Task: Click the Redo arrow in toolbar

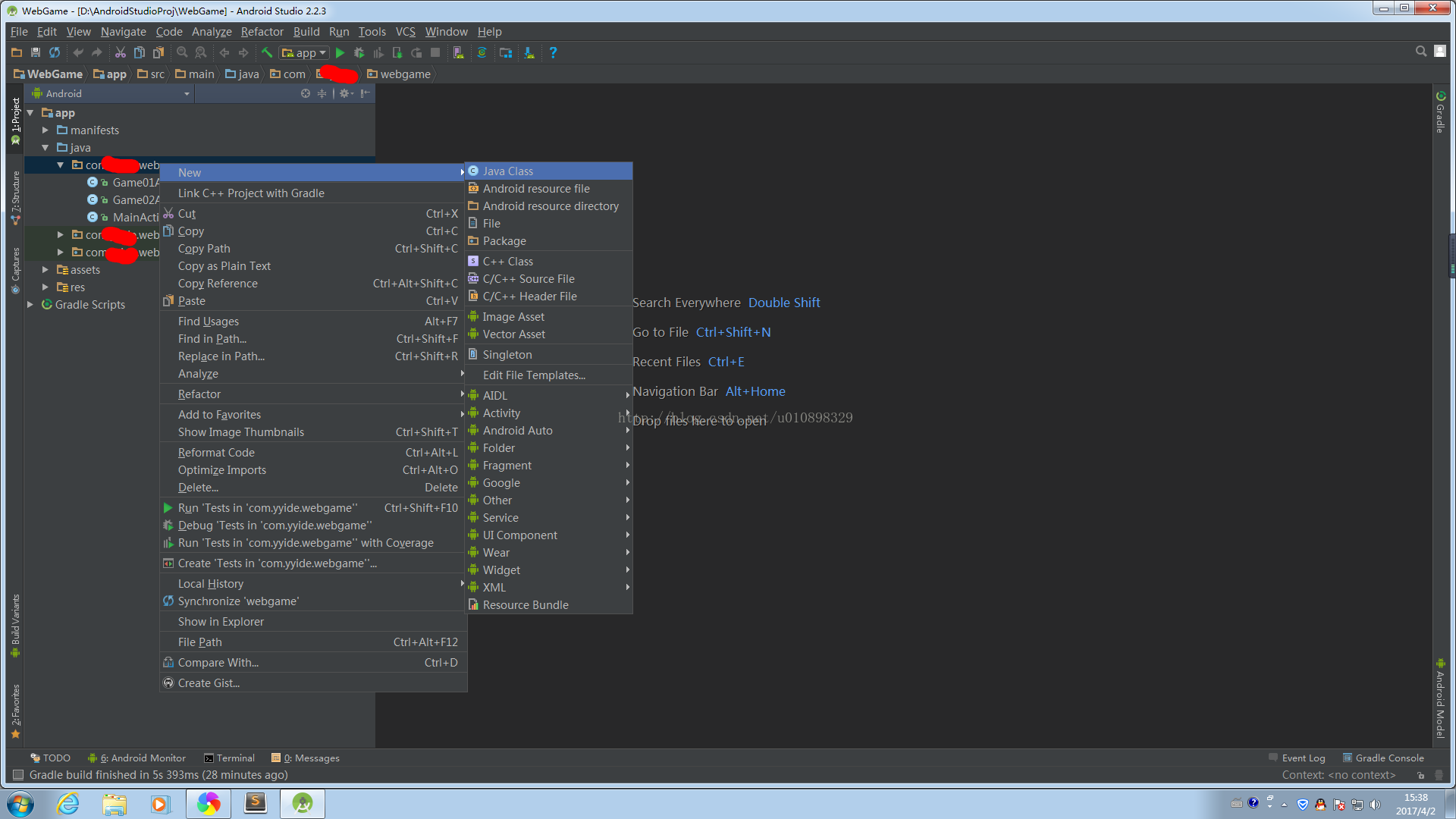Action: click(x=97, y=52)
